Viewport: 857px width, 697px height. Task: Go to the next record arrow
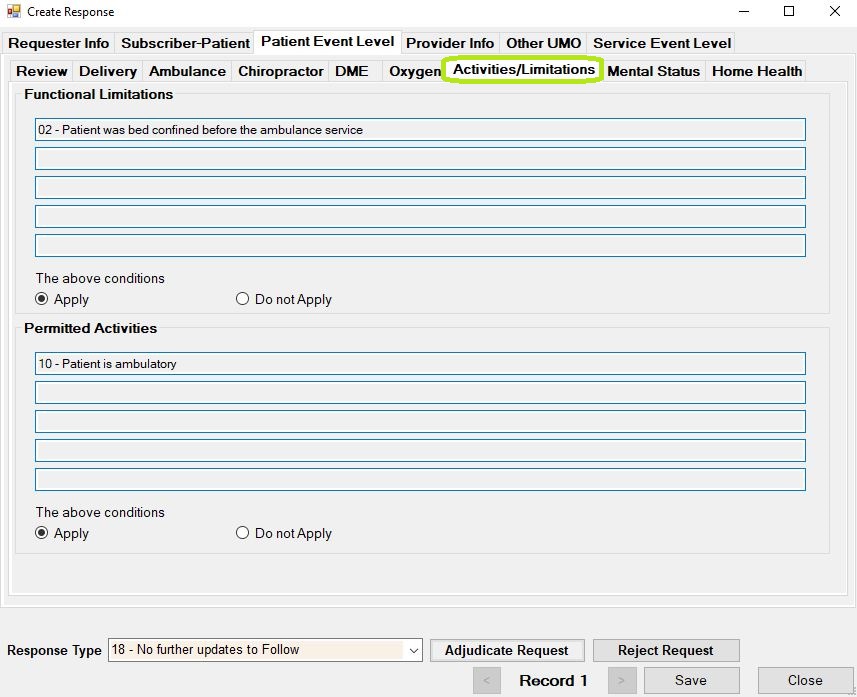(x=621, y=681)
